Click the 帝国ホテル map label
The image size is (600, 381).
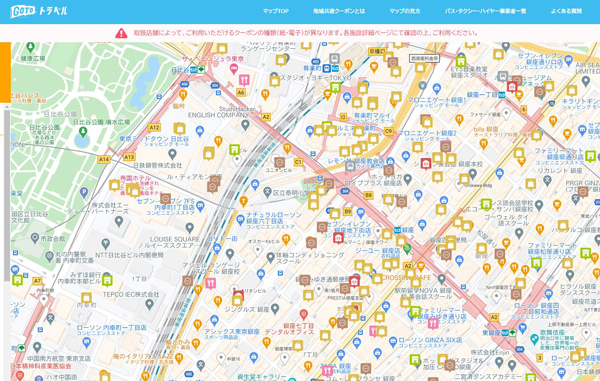click(135, 178)
